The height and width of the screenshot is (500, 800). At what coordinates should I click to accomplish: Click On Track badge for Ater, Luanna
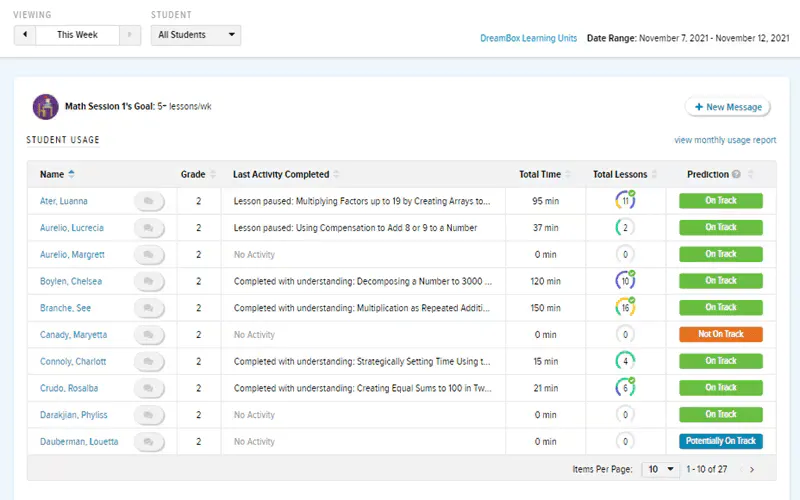point(721,201)
